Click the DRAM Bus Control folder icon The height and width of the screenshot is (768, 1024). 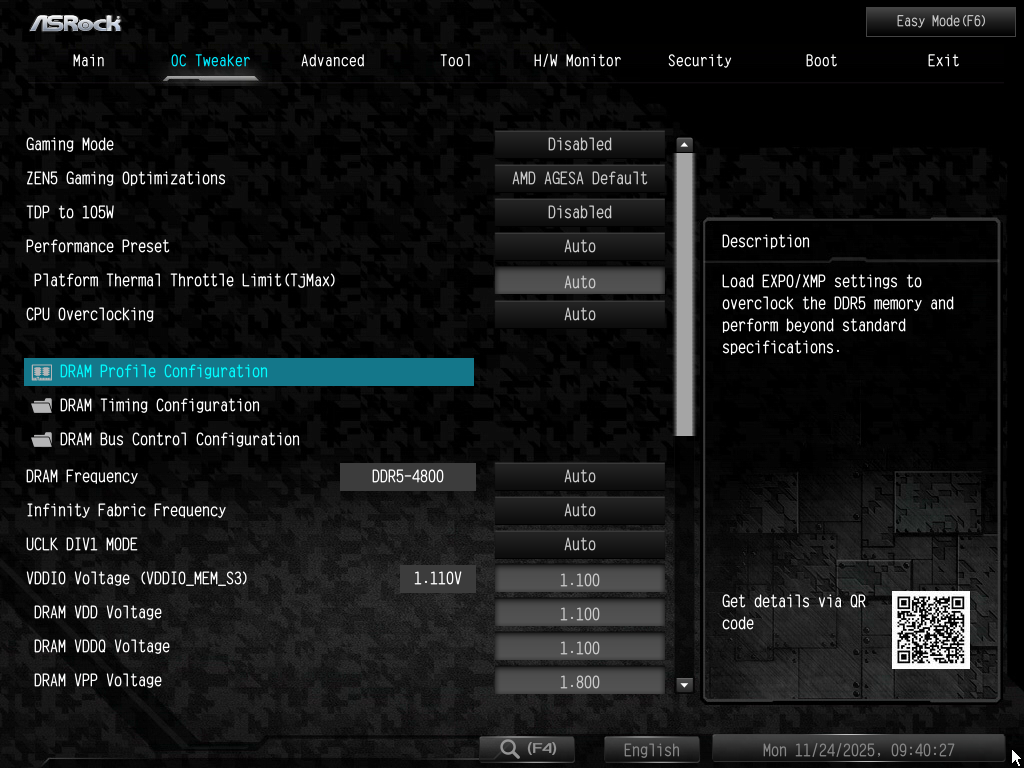[41, 440]
